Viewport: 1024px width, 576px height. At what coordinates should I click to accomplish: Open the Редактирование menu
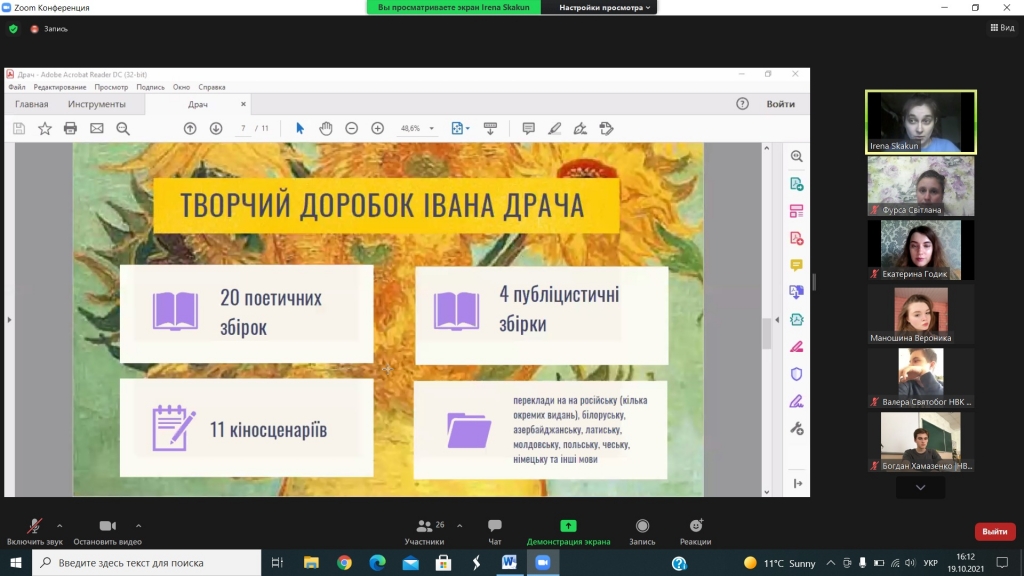(60, 87)
